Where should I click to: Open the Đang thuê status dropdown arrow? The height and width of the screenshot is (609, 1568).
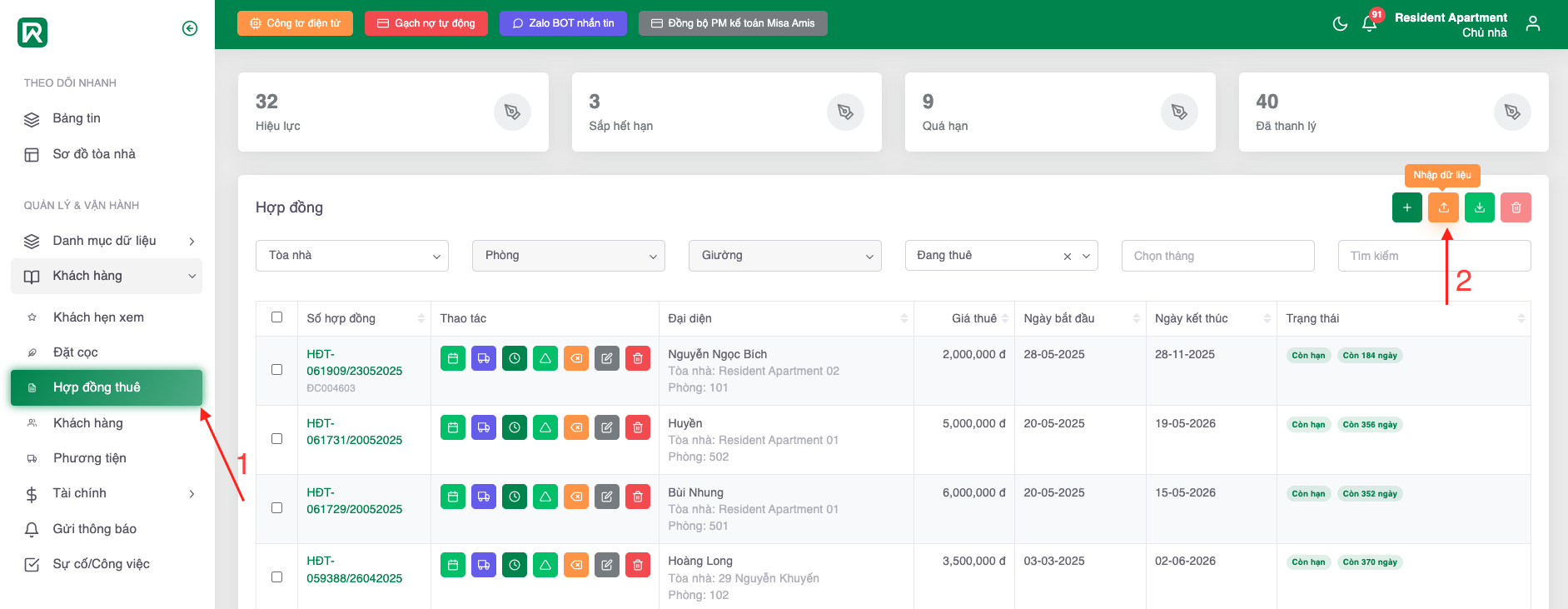(1086, 257)
